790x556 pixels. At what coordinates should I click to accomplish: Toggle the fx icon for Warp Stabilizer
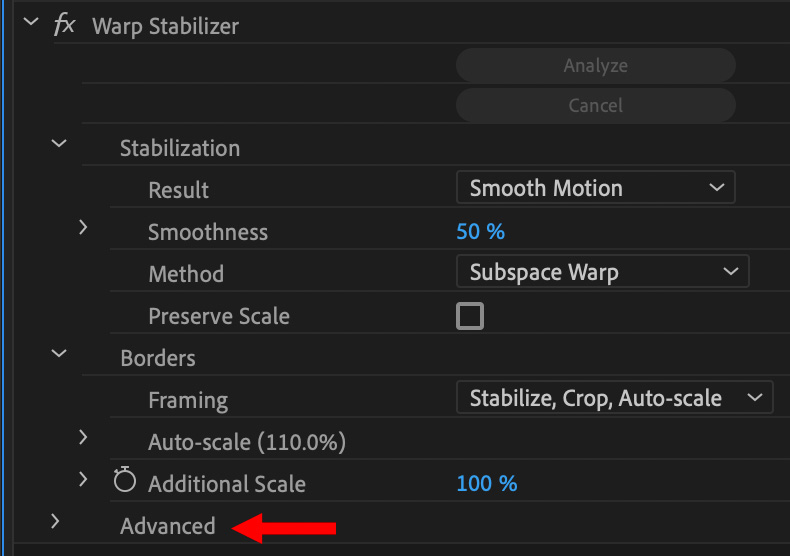[x=64, y=25]
